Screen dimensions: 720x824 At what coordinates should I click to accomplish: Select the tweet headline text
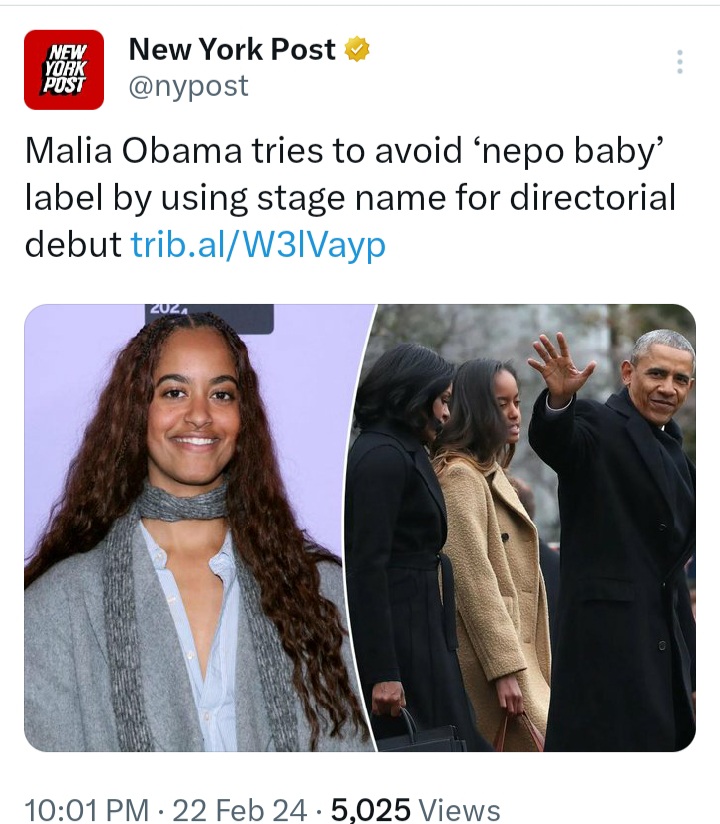point(350,198)
